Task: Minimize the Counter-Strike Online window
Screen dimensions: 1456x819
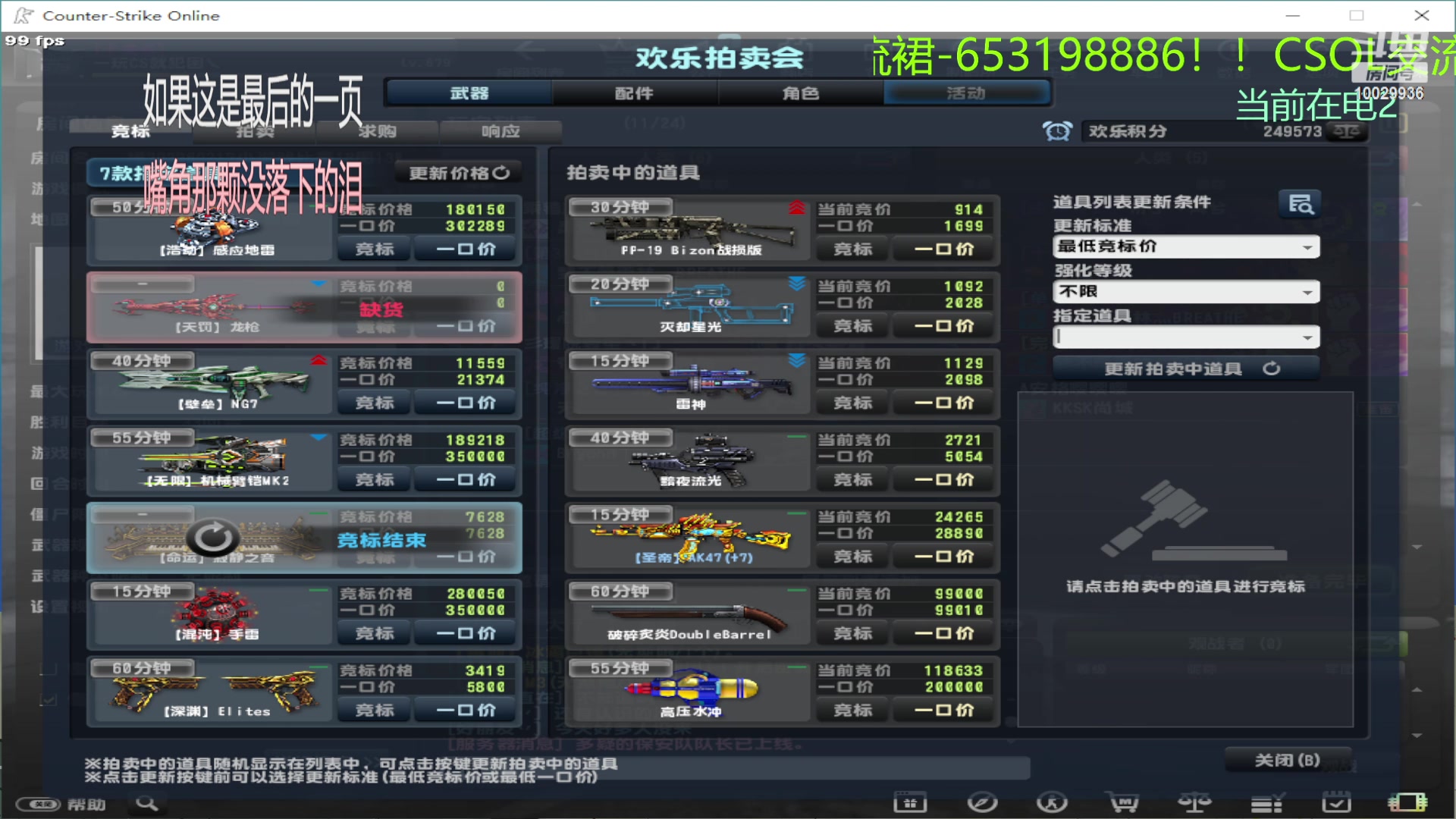Action: point(1292,15)
